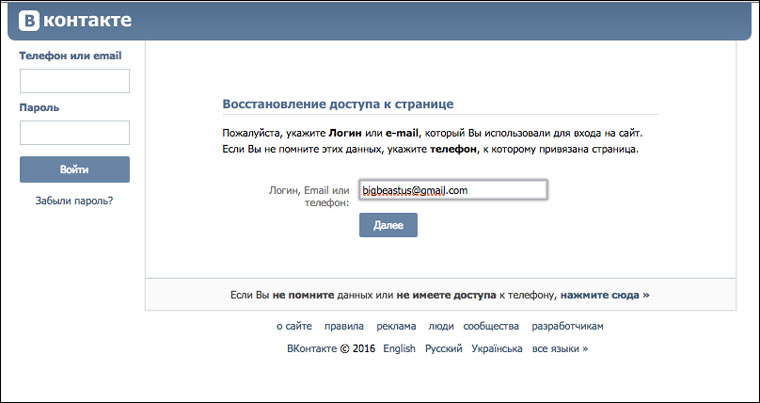Switch language to Українська
The width and height of the screenshot is (760, 403).
497,349
